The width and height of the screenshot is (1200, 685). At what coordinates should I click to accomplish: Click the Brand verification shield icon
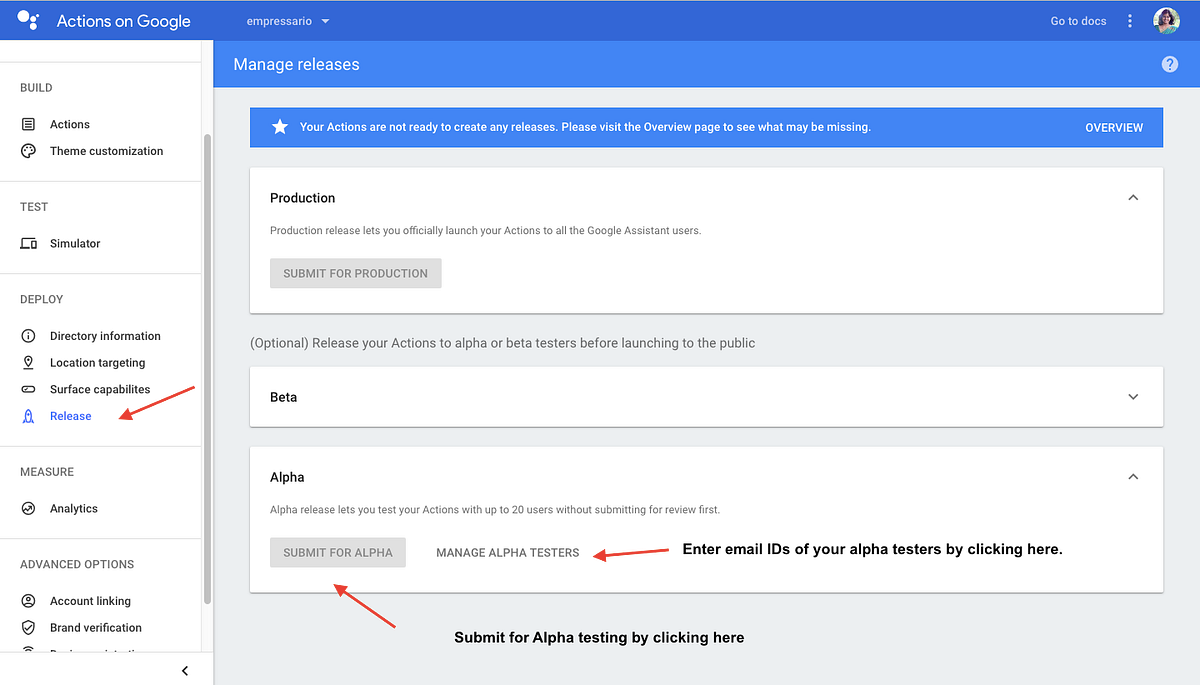pos(29,627)
